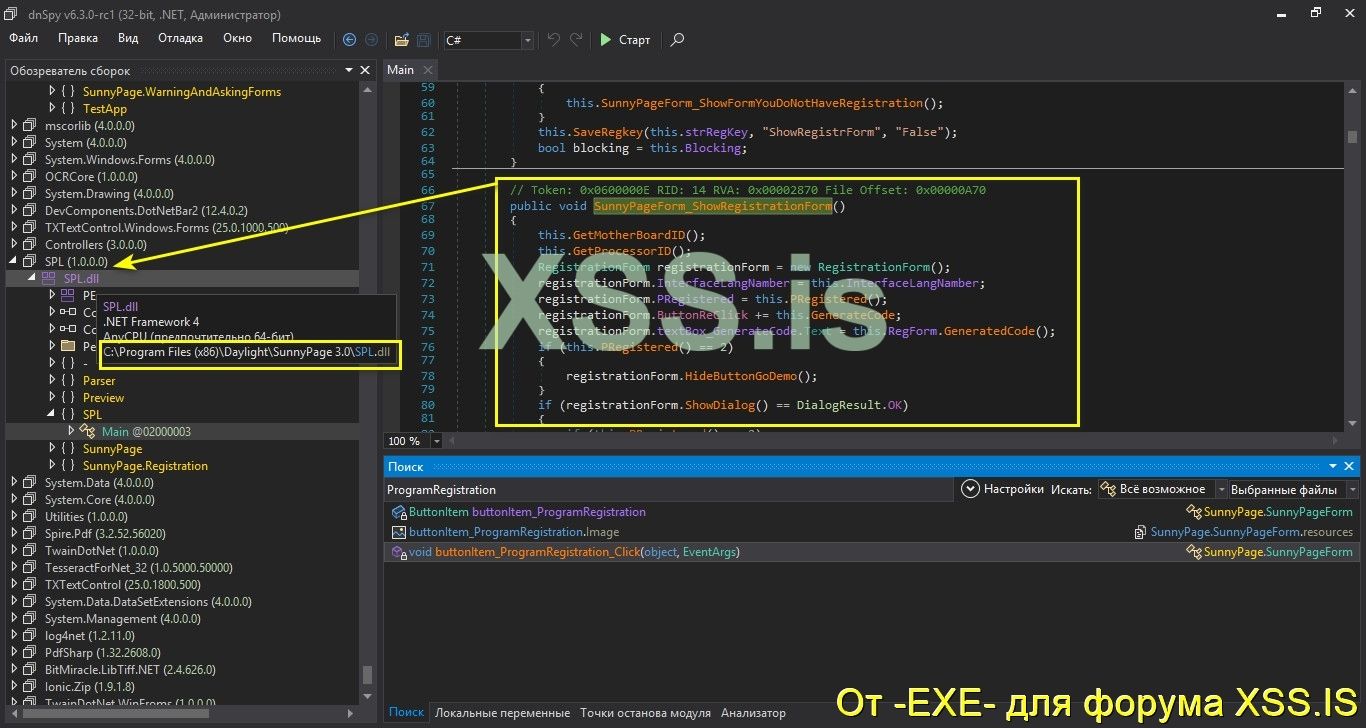Expand the SunnyPage assembly node
The width and height of the screenshot is (1366, 728).
(x=52, y=448)
